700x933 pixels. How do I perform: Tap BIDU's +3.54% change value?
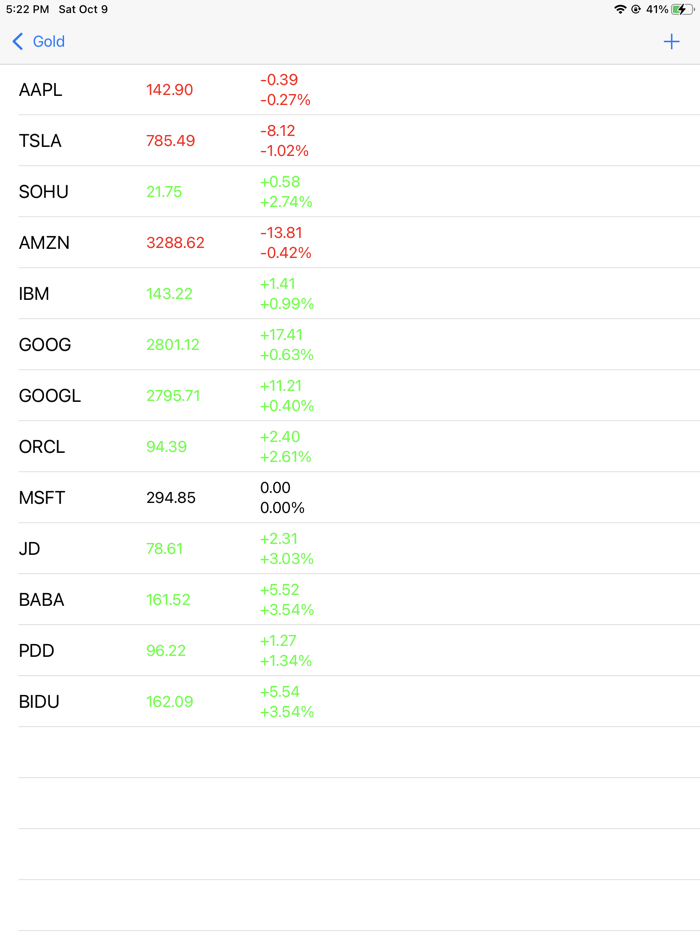287,711
